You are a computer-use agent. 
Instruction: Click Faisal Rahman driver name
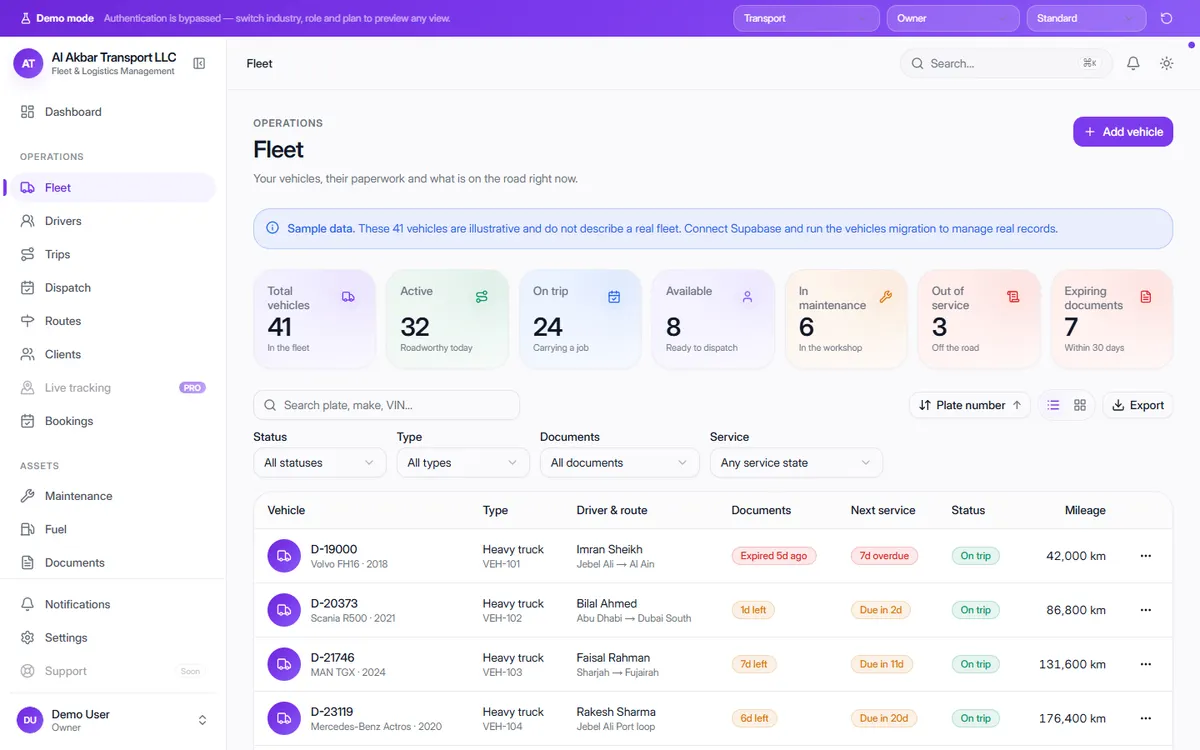[613, 657]
